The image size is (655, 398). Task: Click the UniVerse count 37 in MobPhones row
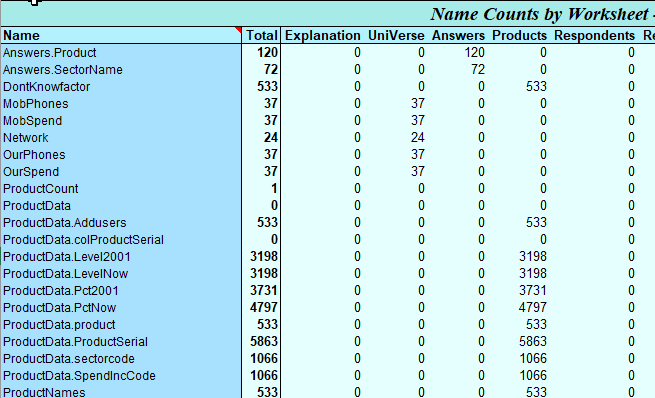pos(418,104)
